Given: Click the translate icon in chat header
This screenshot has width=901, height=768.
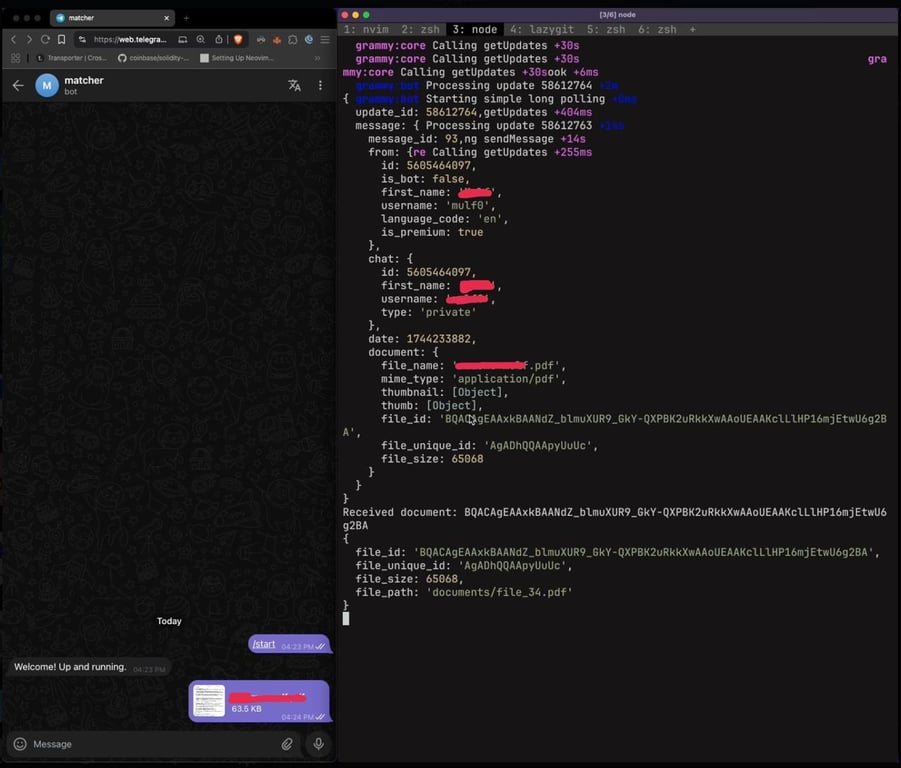Looking at the screenshot, I should click(295, 86).
